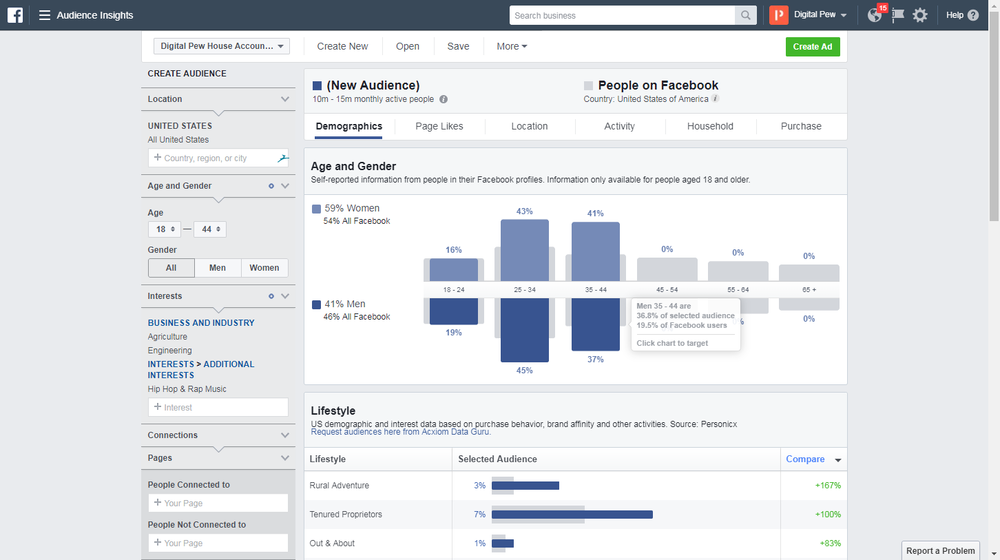Open the hamburger menu next to Audience Insights
The height and width of the screenshot is (560, 1000).
tap(44, 15)
